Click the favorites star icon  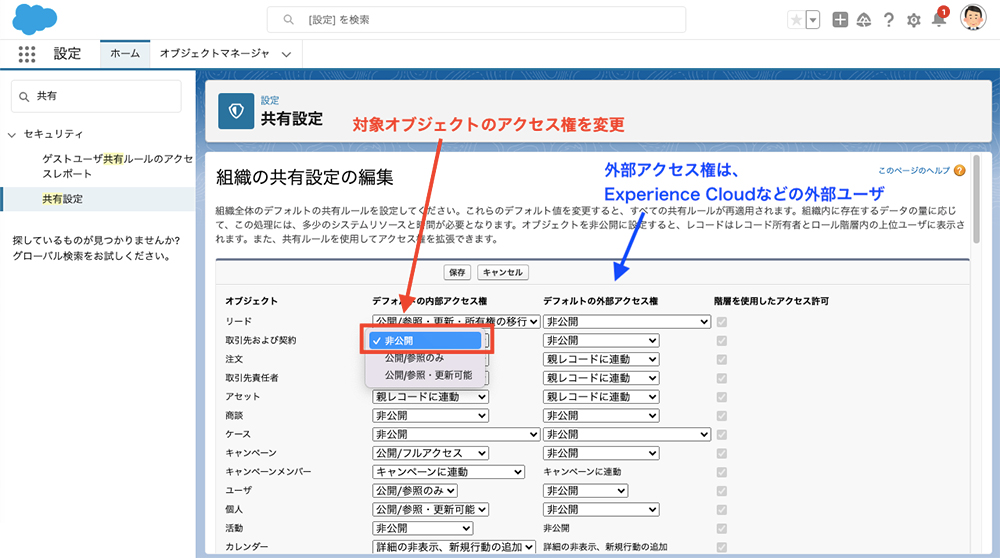[x=796, y=20]
